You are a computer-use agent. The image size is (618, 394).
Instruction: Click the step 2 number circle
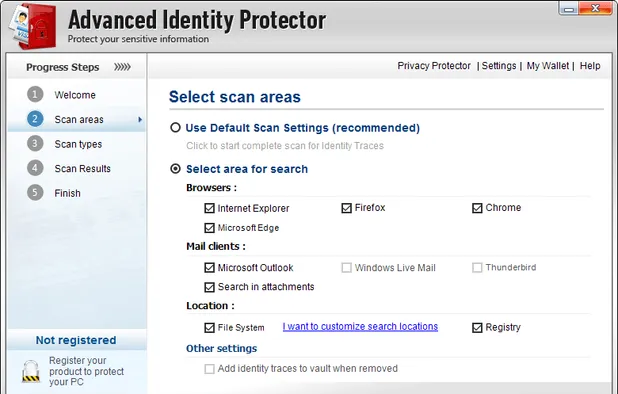pos(35,119)
